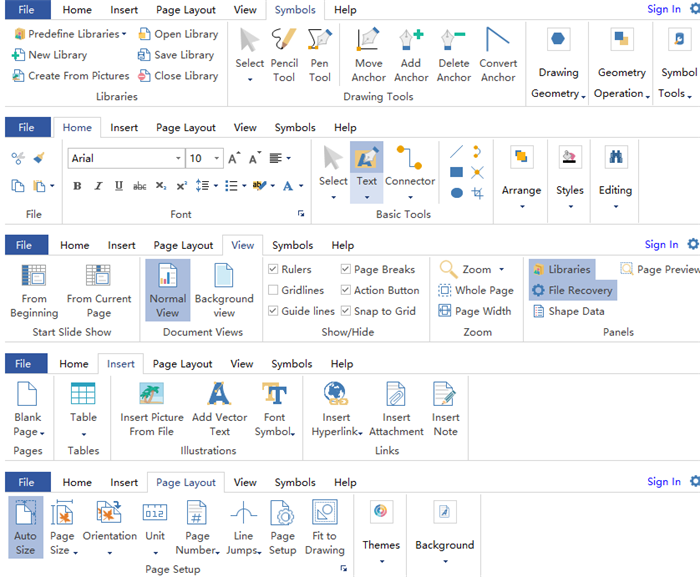Enable the Gridlines checkbox
Viewport: 700px width, 577px height.
tap(274, 291)
